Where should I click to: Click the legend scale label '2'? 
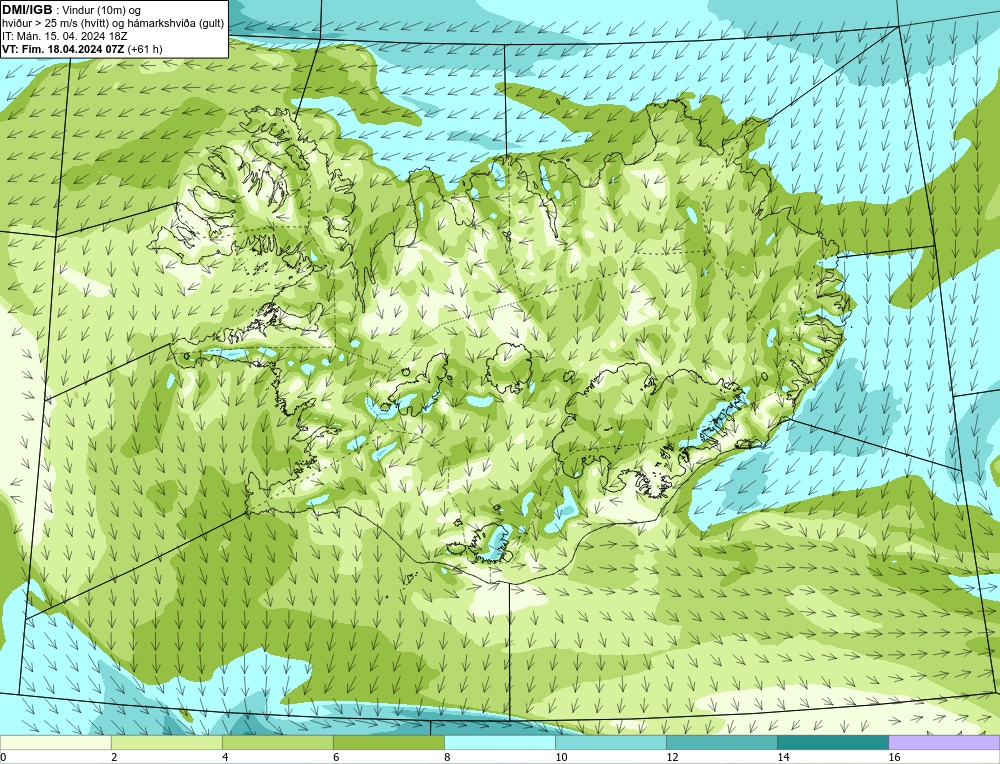[114, 757]
